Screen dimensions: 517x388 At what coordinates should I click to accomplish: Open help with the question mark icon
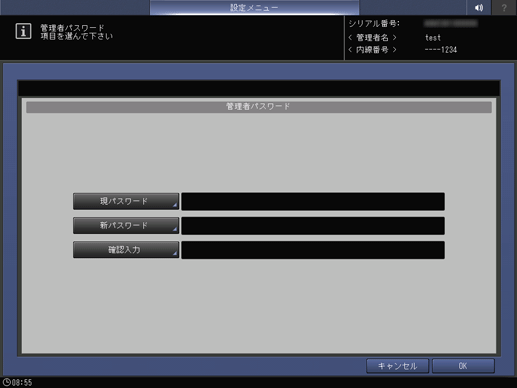tap(504, 7)
